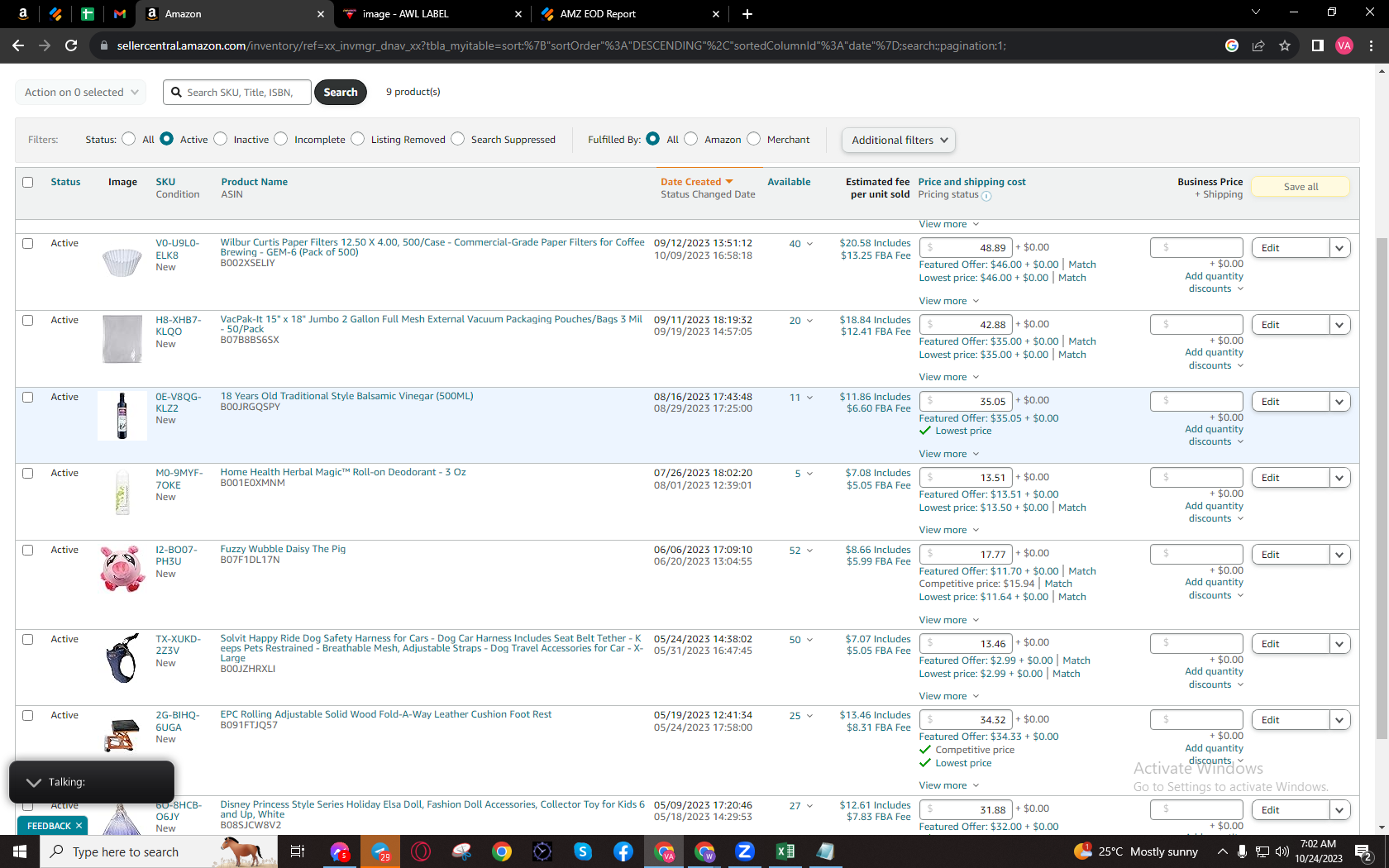Open the notifications center icon
Image resolution: width=1389 pixels, height=868 pixels.
click(x=1364, y=851)
